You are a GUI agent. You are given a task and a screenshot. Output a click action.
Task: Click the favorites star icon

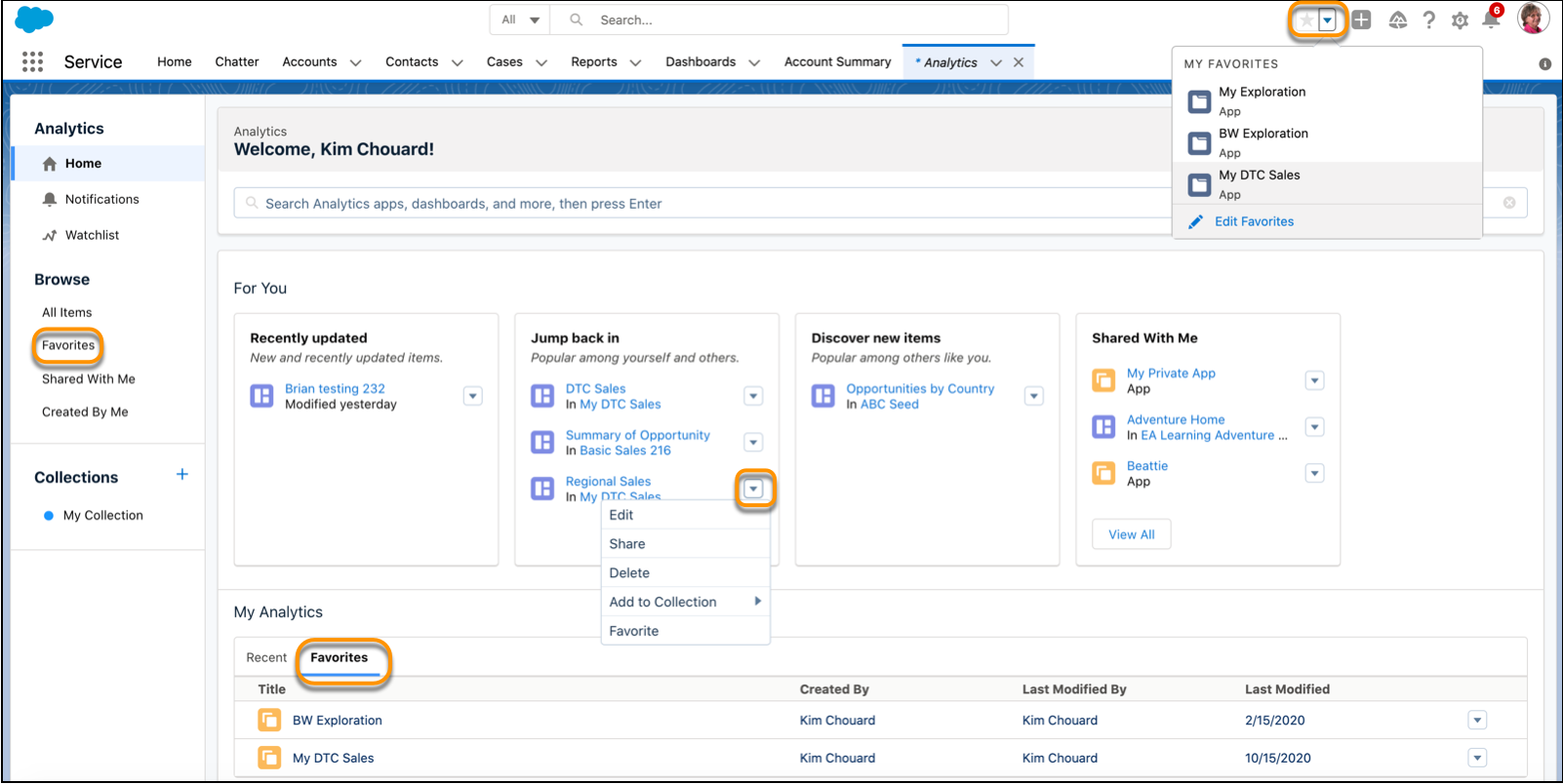(x=1306, y=20)
